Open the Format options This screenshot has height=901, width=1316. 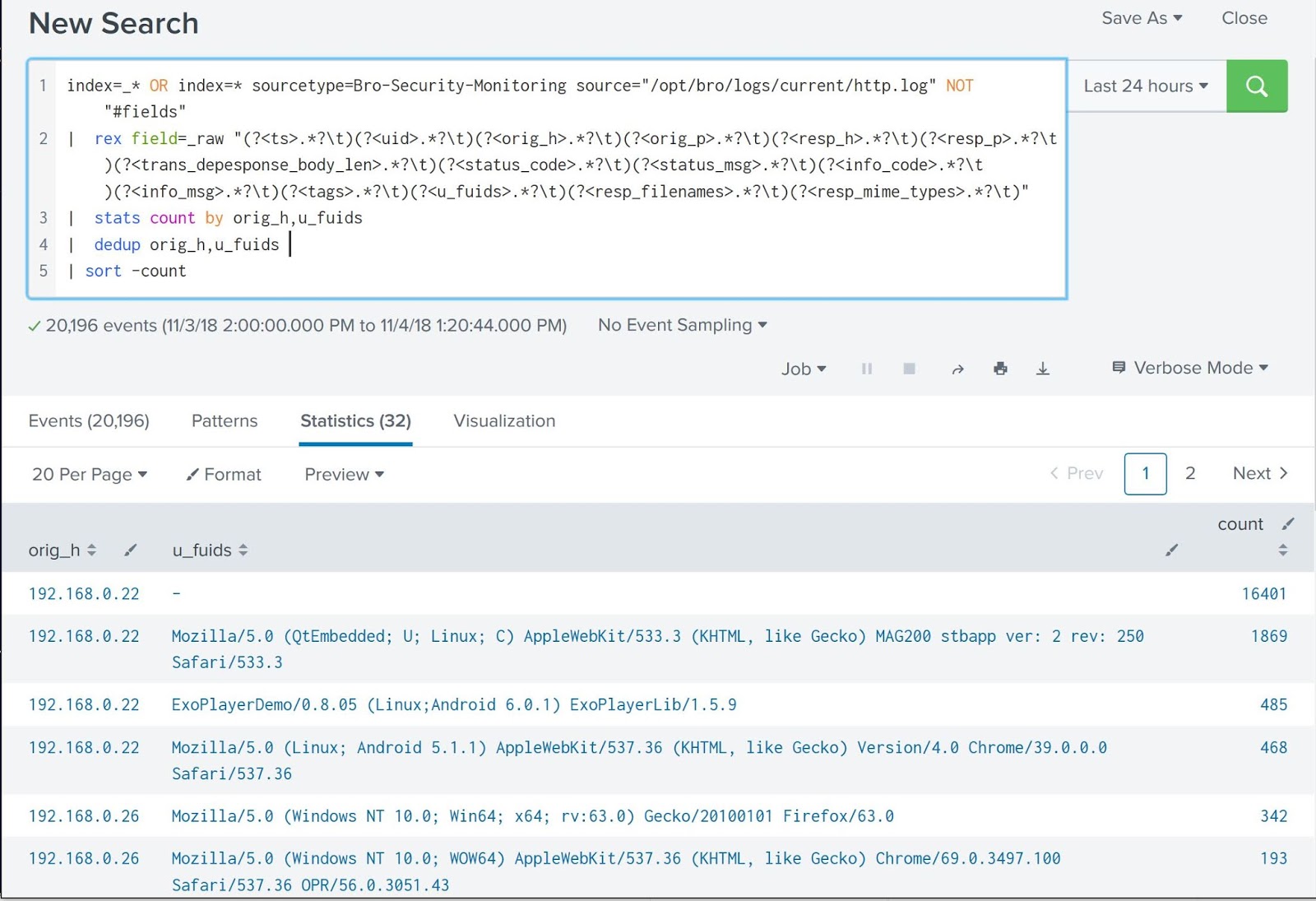223,474
